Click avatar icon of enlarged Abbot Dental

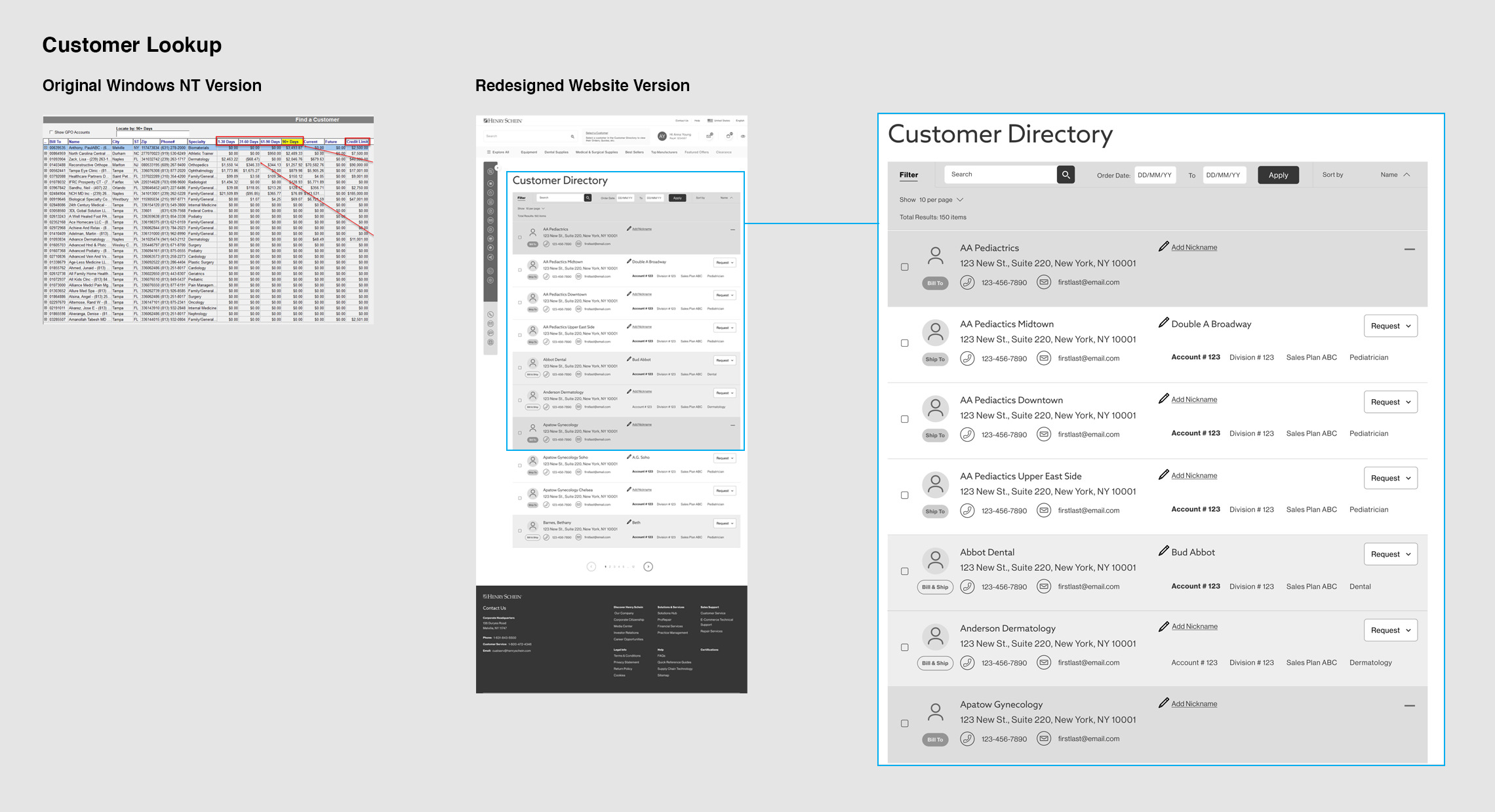click(936, 561)
